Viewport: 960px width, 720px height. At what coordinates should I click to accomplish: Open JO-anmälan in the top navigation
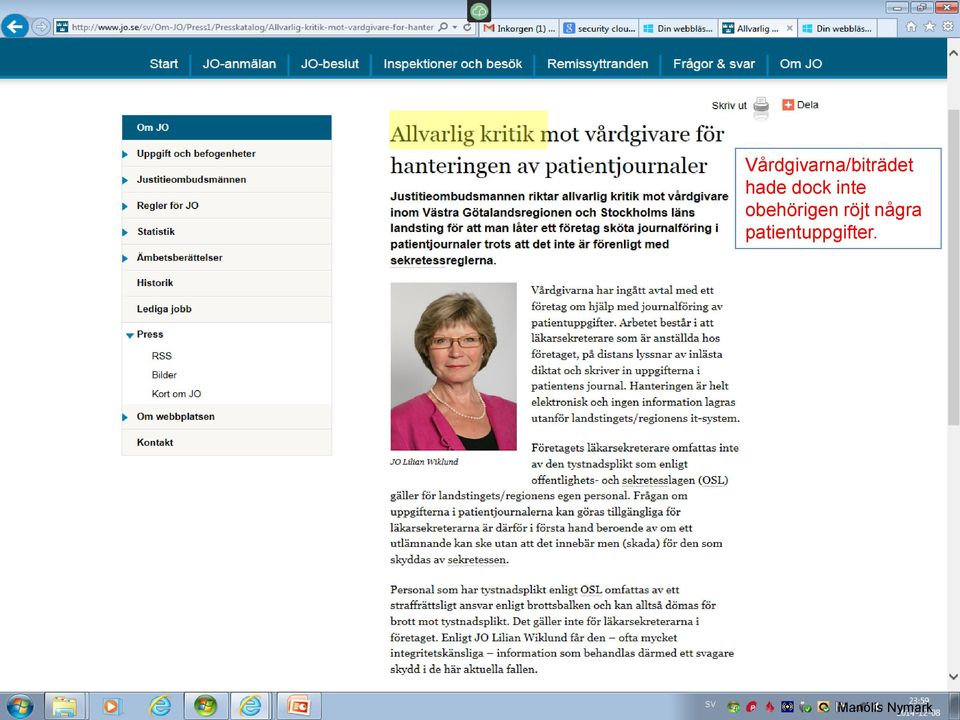239,64
